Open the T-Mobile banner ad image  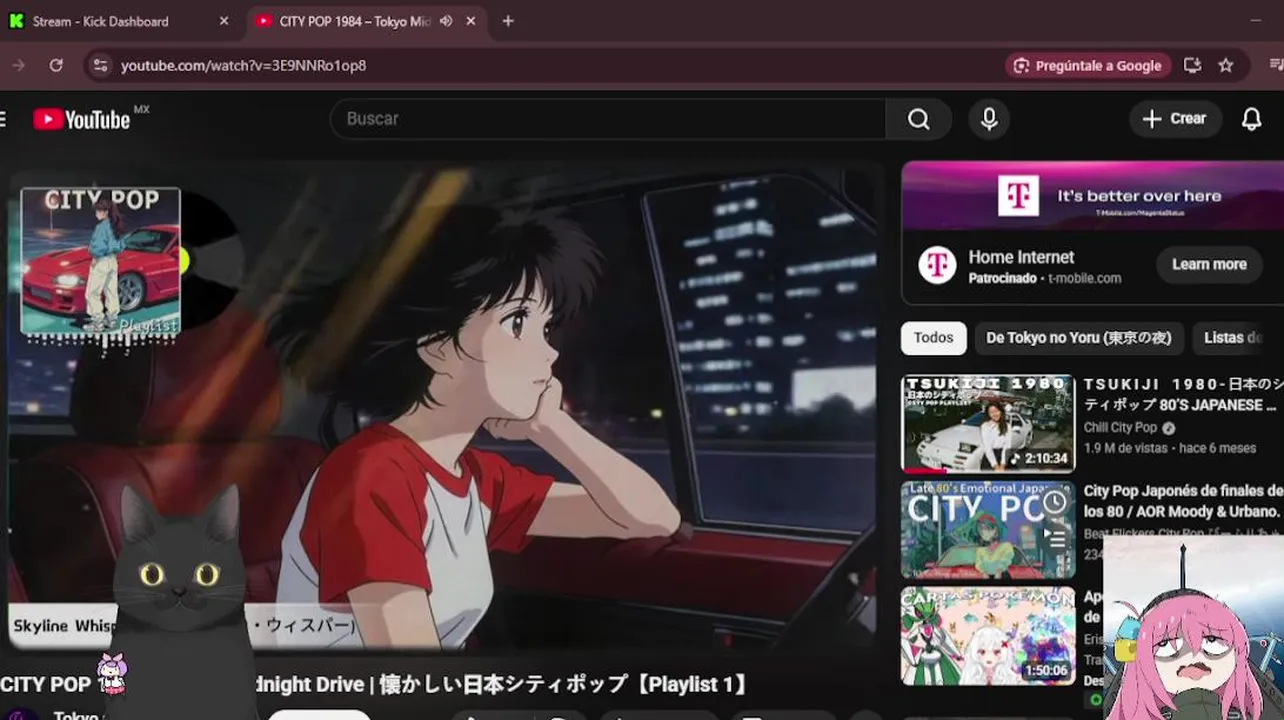[x=1093, y=196]
